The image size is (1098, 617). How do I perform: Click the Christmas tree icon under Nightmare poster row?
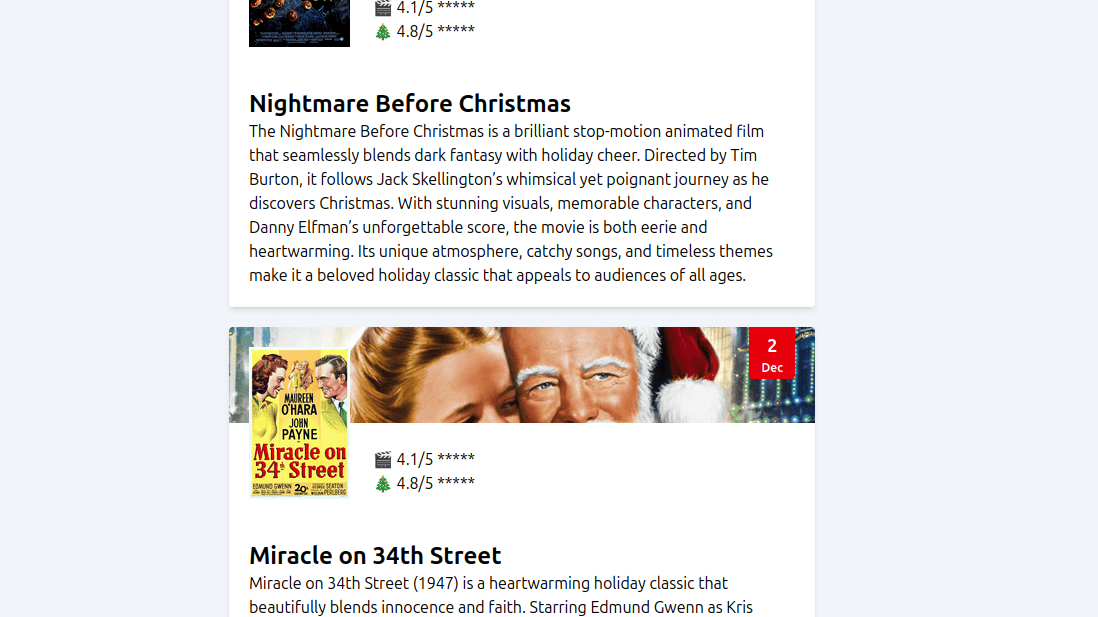click(x=383, y=31)
